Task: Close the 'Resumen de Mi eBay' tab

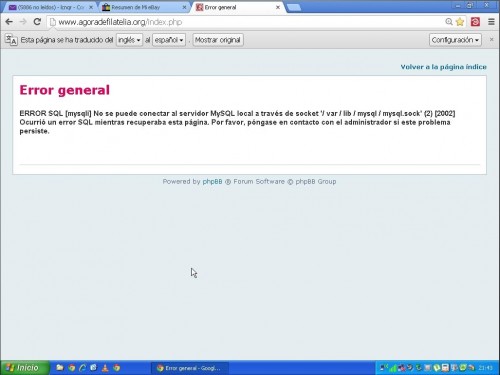Action: (x=184, y=7)
